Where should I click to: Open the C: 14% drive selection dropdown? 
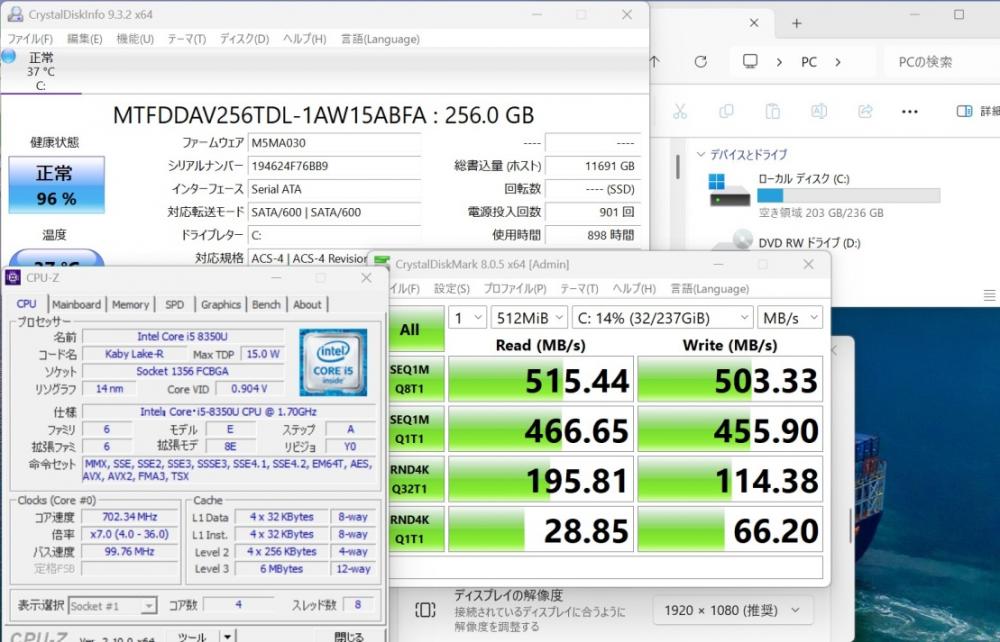point(662,317)
